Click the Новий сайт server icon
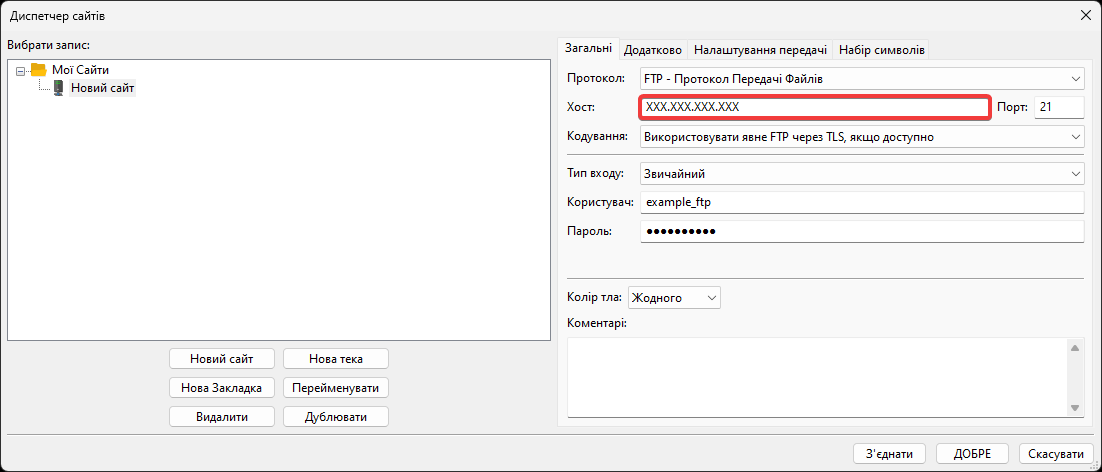Screen dimensions: 1102x472 pyautogui.click(x=59, y=88)
